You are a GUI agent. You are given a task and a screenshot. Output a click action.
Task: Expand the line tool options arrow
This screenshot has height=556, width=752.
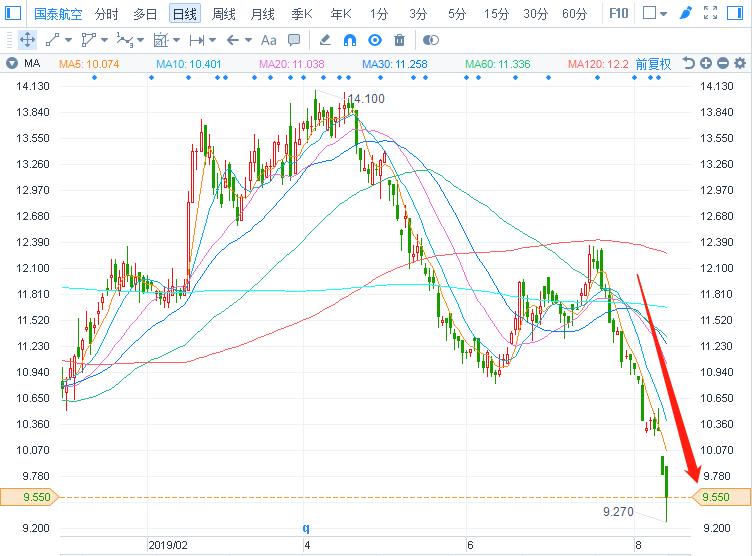coord(68,40)
